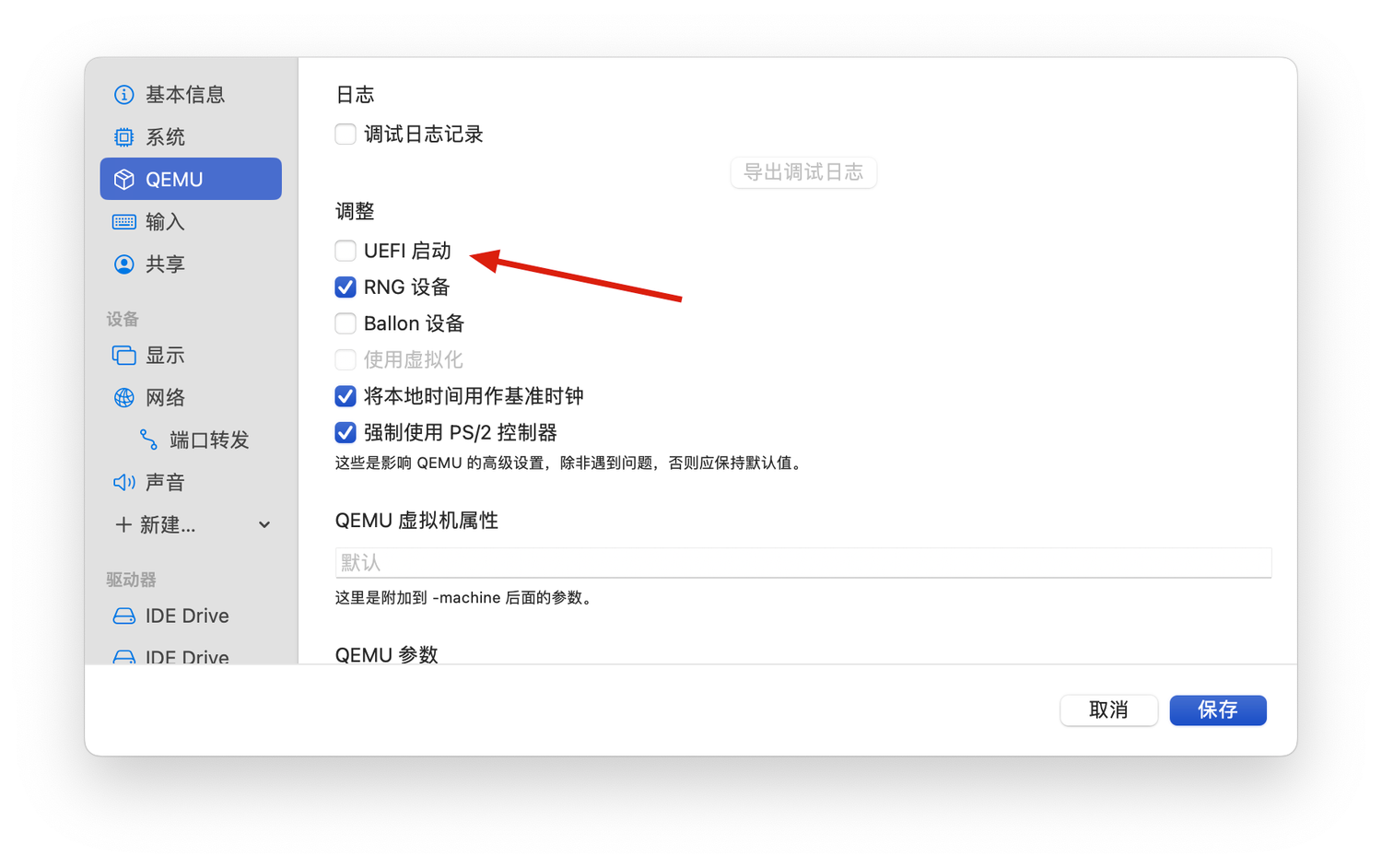Go to 端口转发 settings
Screen dimensions: 1382x868
(x=191, y=440)
